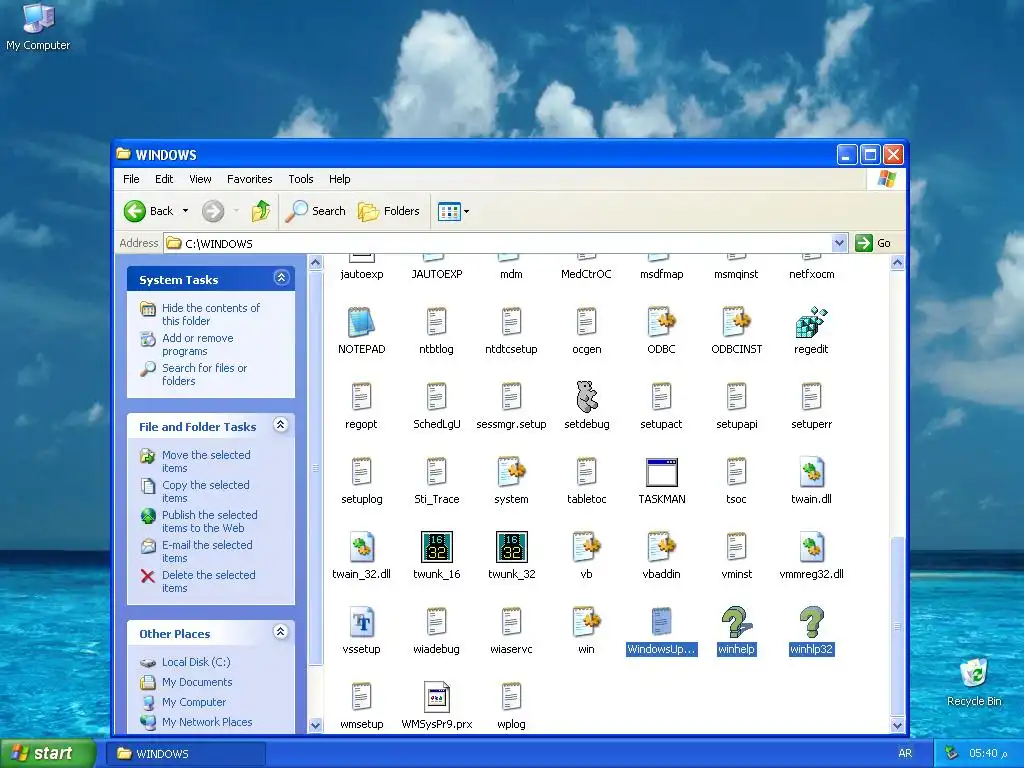Click Copy the selected items
The width and height of the screenshot is (1024, 768).
click(x=206, y=491)
